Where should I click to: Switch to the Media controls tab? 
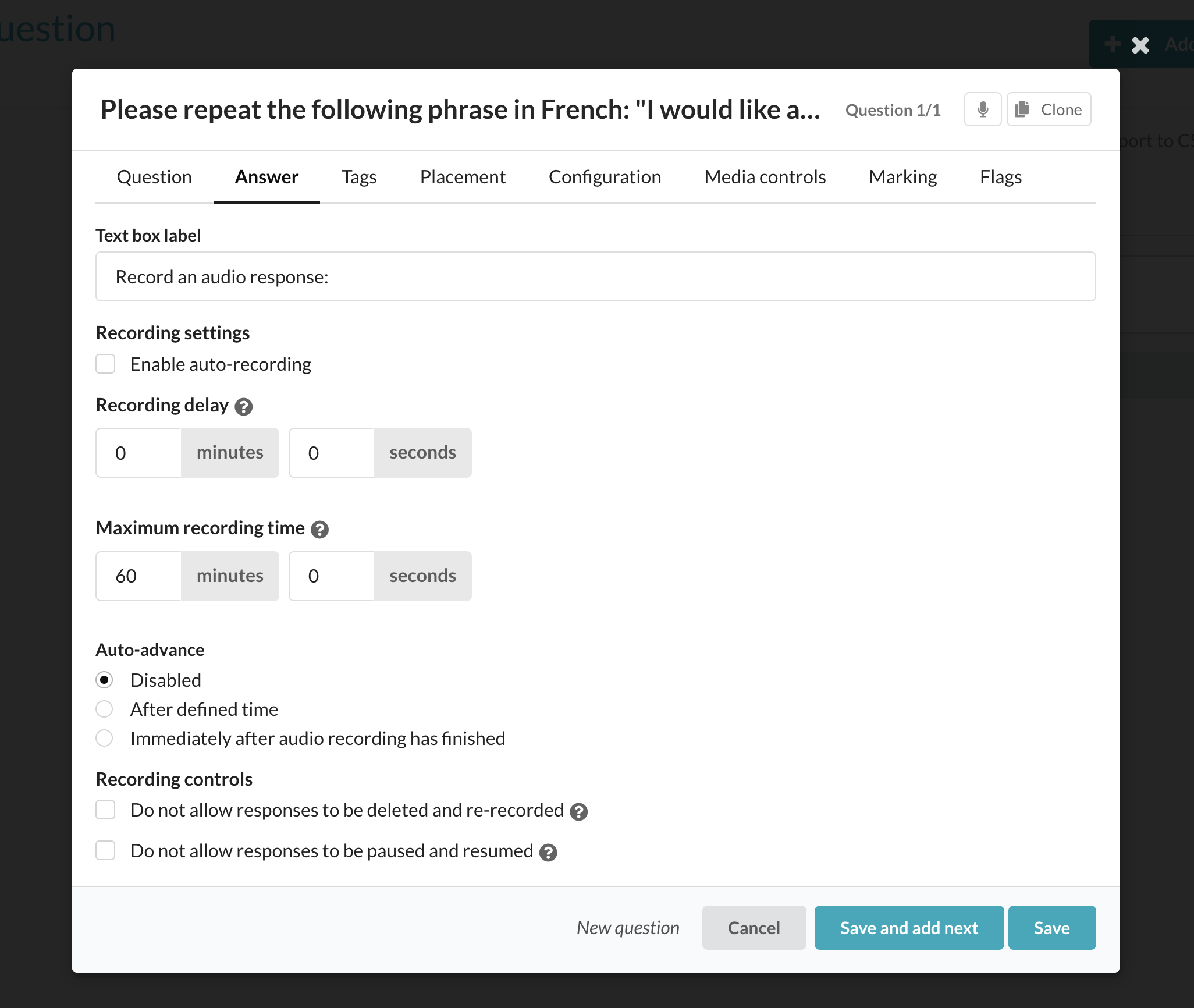pyautogui.click(x=765, y=177)
